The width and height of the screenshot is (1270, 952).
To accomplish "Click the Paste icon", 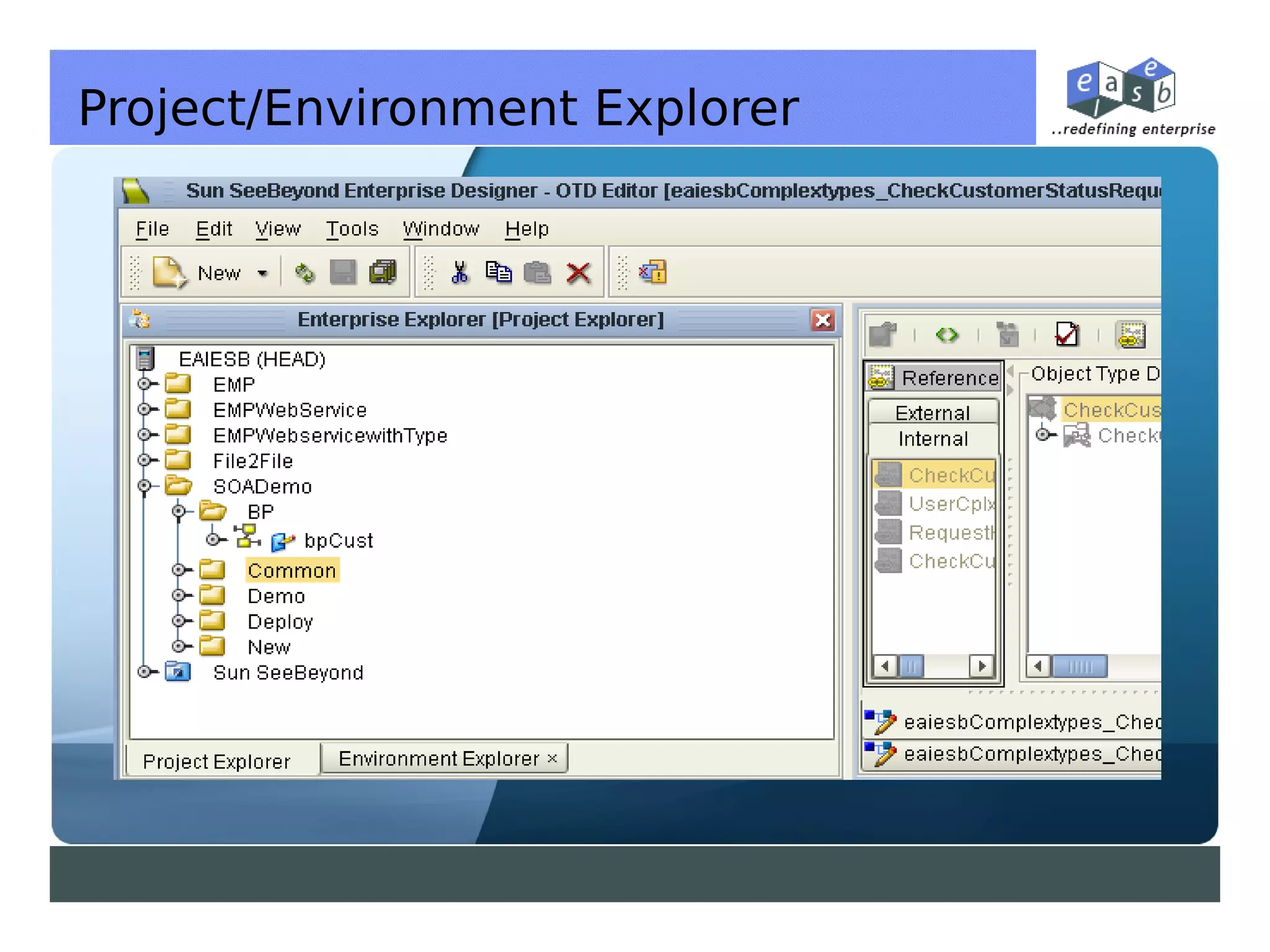I will [x=537, y=273].
